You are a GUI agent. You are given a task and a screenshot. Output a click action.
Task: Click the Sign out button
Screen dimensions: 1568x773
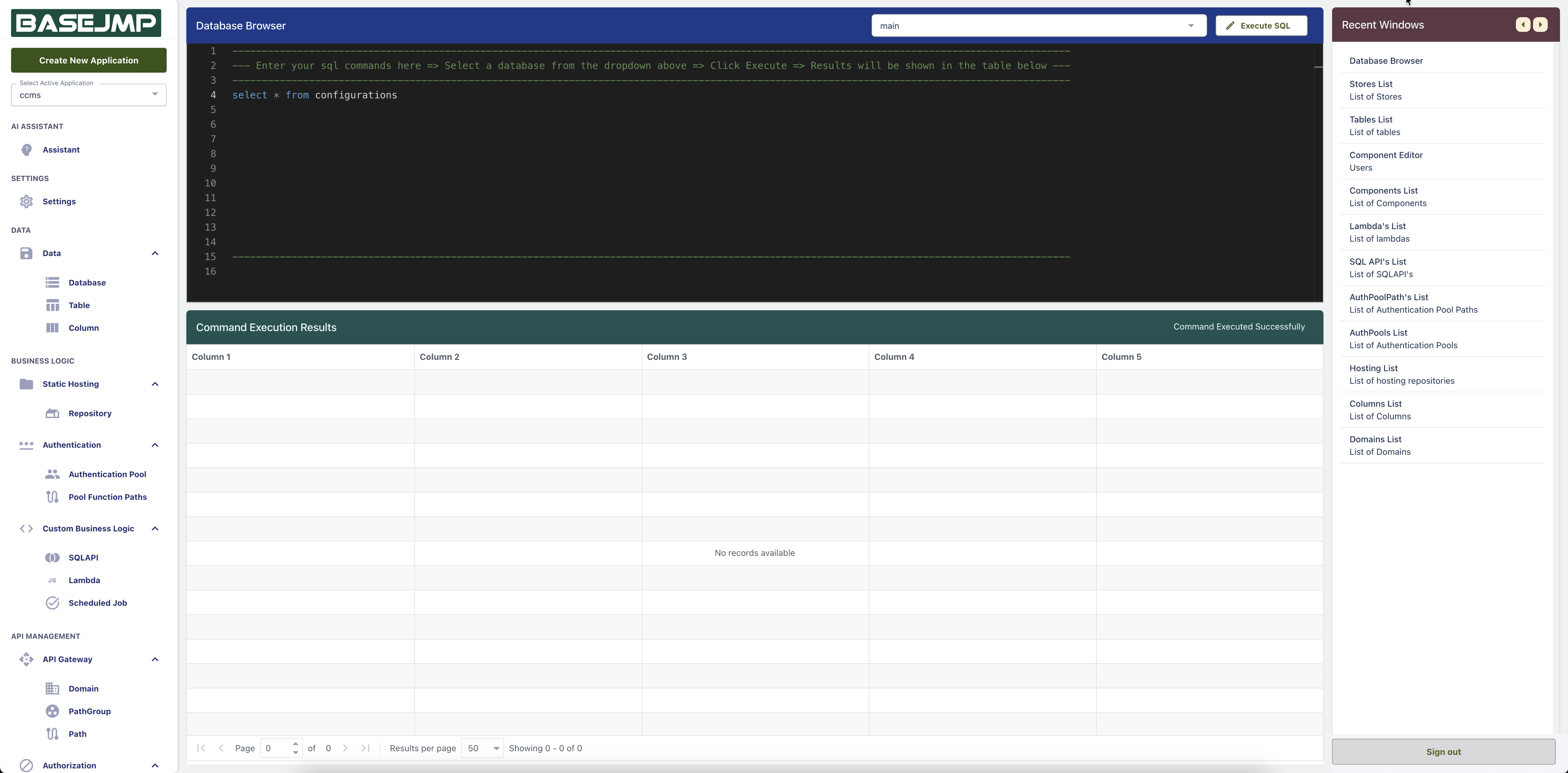point(1442,752)
